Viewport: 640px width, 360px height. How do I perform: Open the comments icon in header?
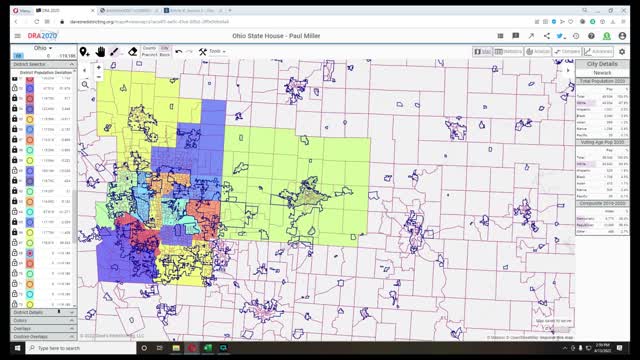[516, 36]
